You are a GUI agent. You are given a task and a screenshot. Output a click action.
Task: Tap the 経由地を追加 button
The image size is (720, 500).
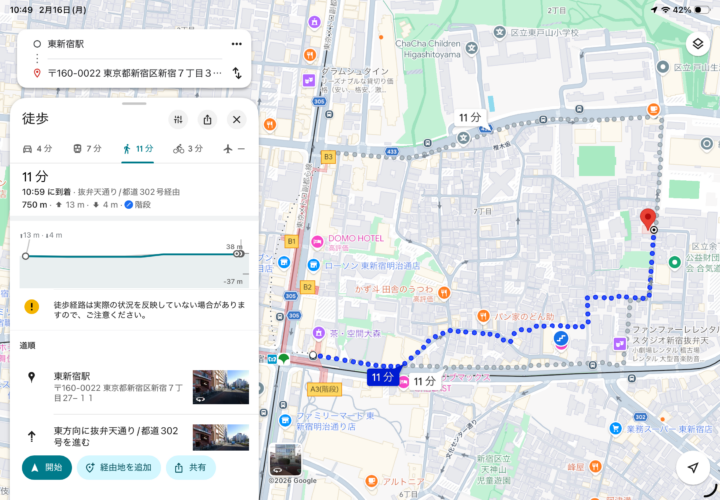click(119, 467)
